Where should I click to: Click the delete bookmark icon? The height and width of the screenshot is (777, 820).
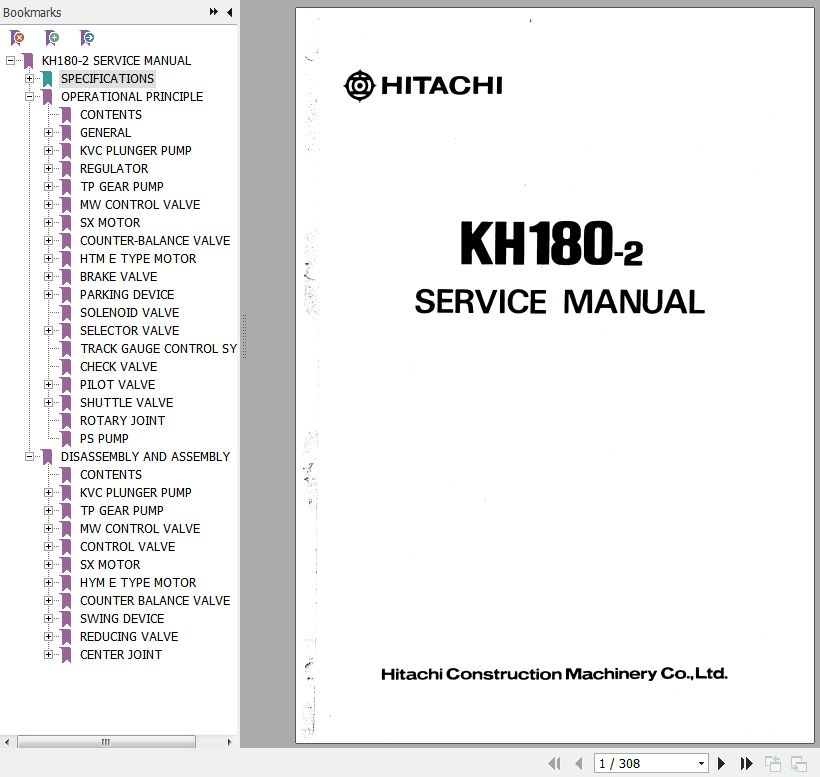click(17, 38)
